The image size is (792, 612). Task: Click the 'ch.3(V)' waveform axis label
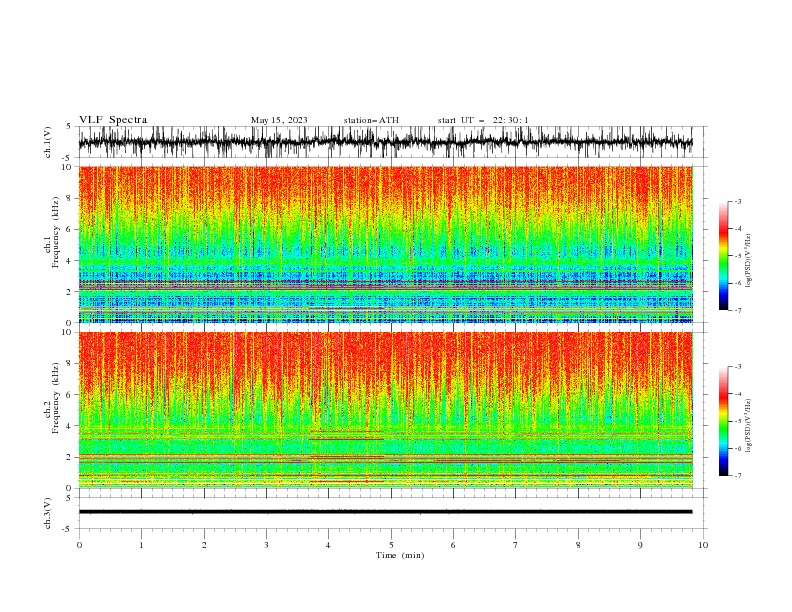(x=48, y=513)
